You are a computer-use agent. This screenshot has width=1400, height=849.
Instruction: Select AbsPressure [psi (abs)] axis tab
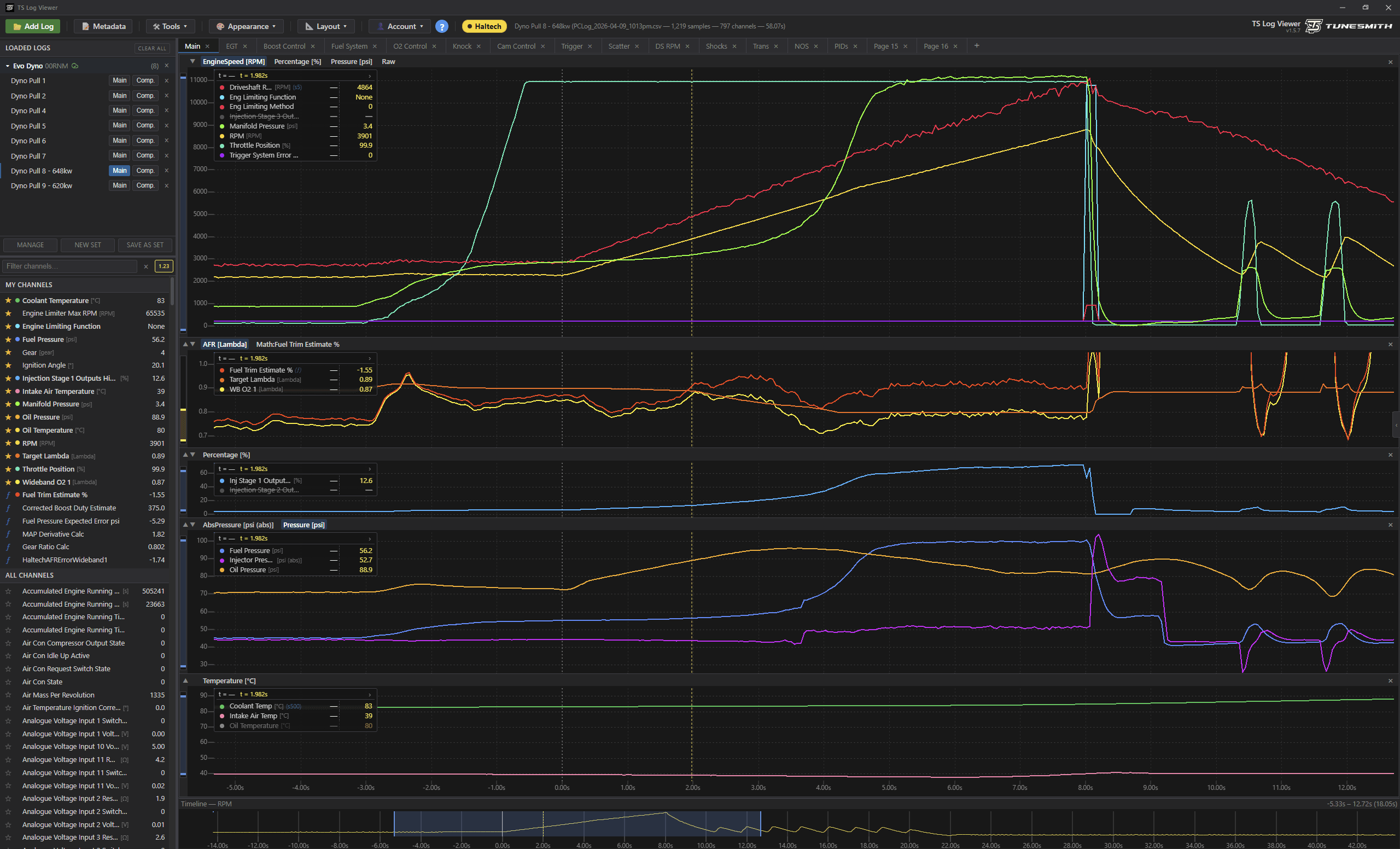[238, 525]
